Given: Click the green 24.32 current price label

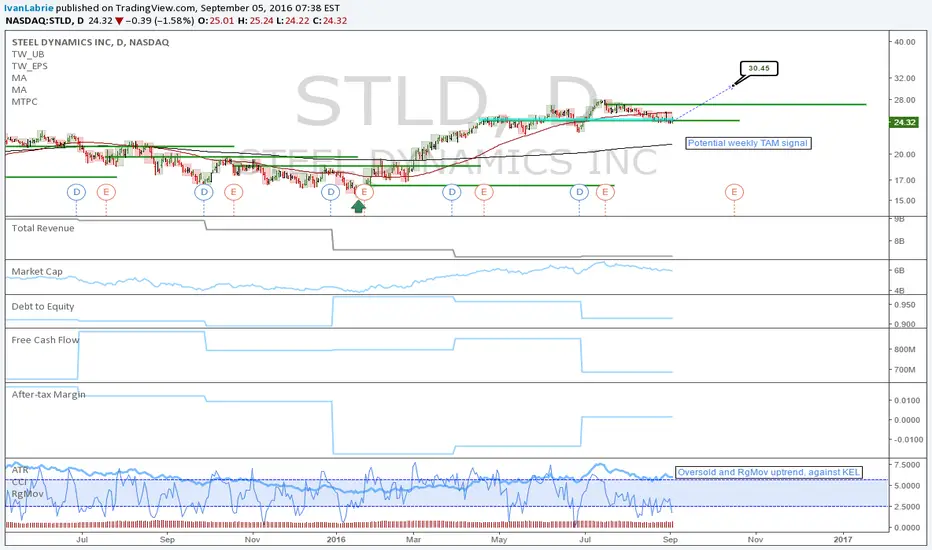Looking at the screenshot, I should pos(904,122).
